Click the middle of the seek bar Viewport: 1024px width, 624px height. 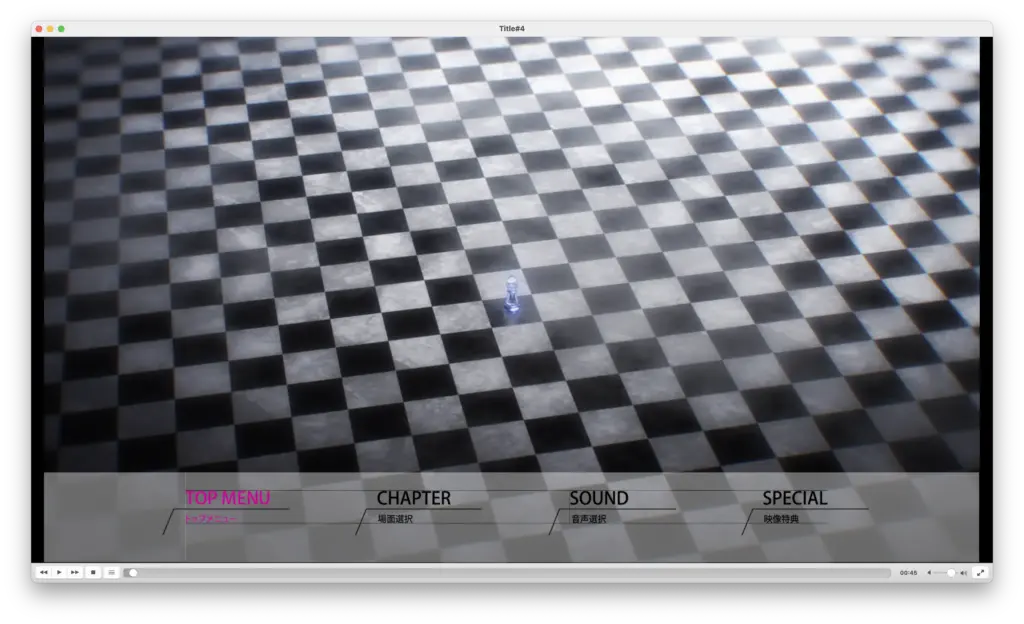click(x=510, y=573)
